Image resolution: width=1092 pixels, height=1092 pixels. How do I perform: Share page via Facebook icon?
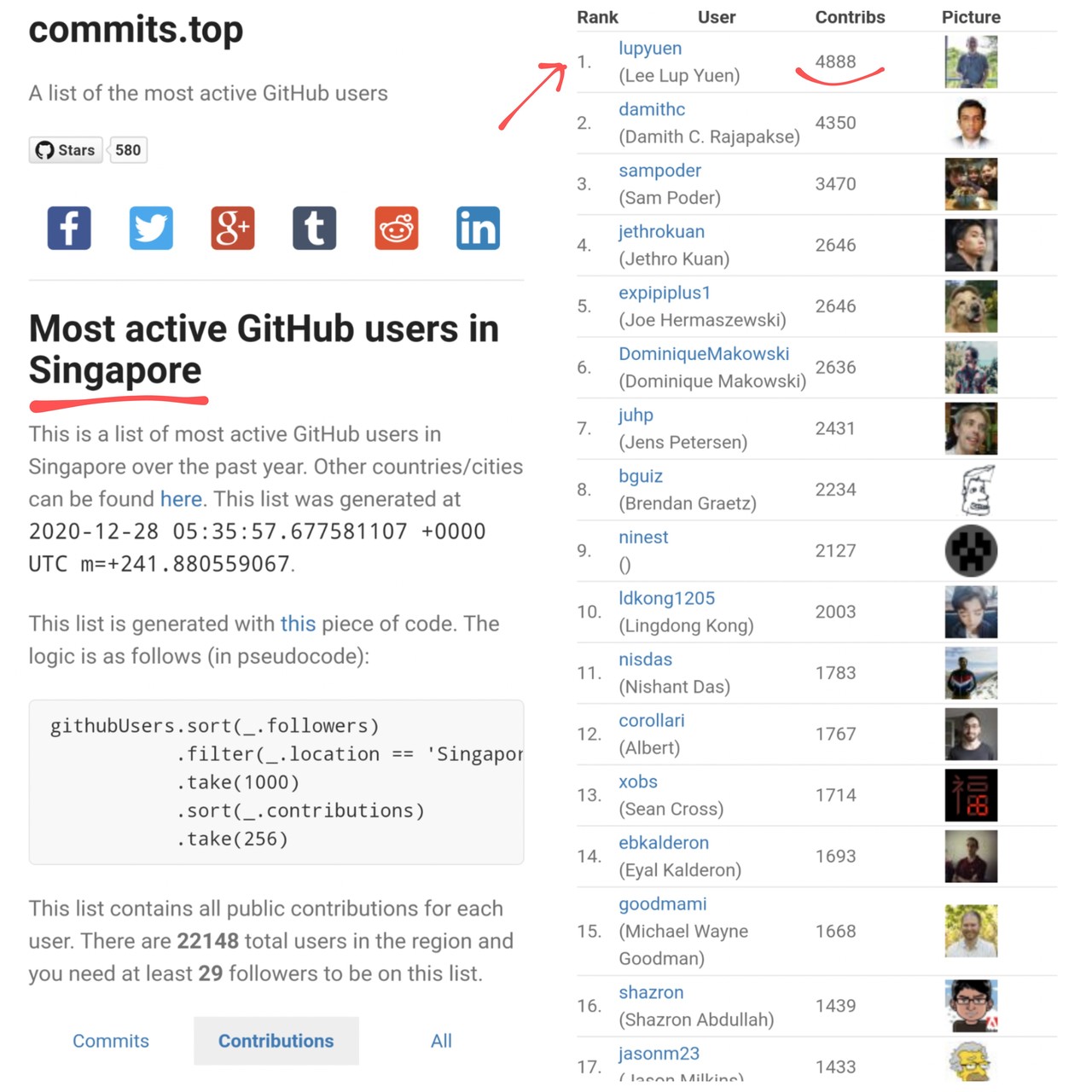click(x=69, y=229)
